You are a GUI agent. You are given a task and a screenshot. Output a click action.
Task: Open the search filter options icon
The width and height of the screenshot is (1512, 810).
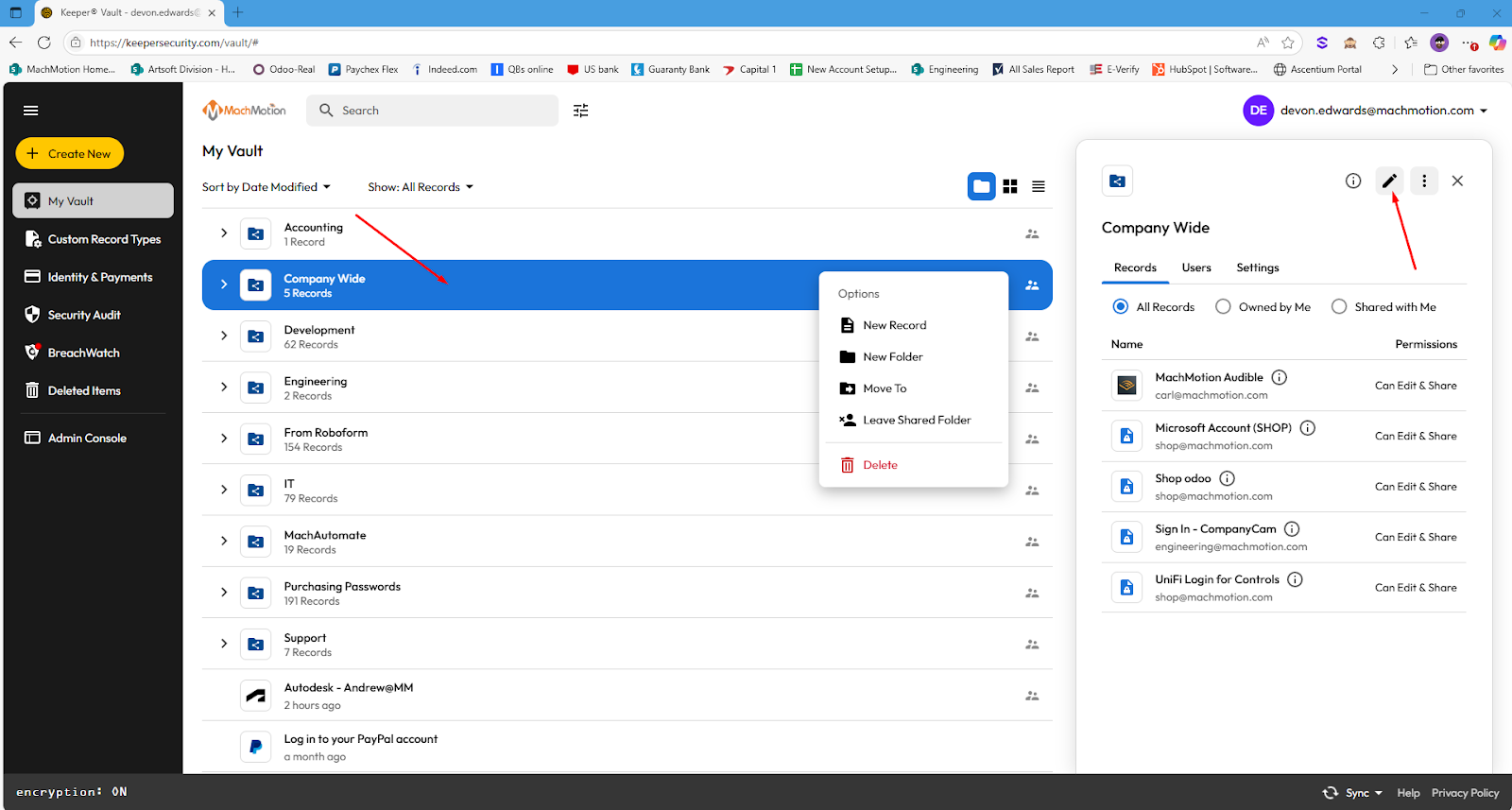point(580,111)
